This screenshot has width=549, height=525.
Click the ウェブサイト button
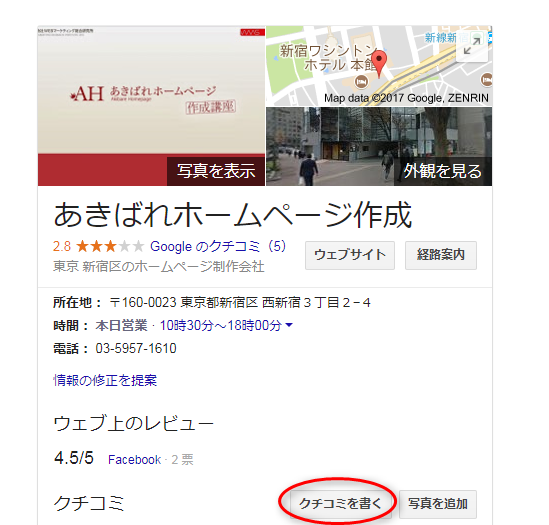tap(350, 255)
